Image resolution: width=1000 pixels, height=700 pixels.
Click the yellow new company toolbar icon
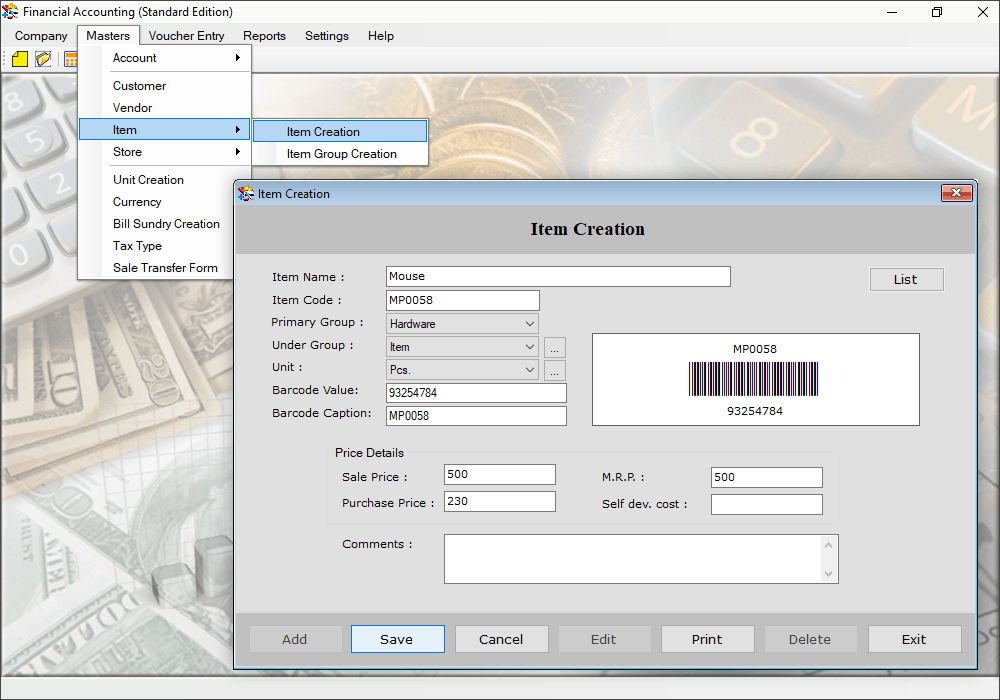[20, 59]
